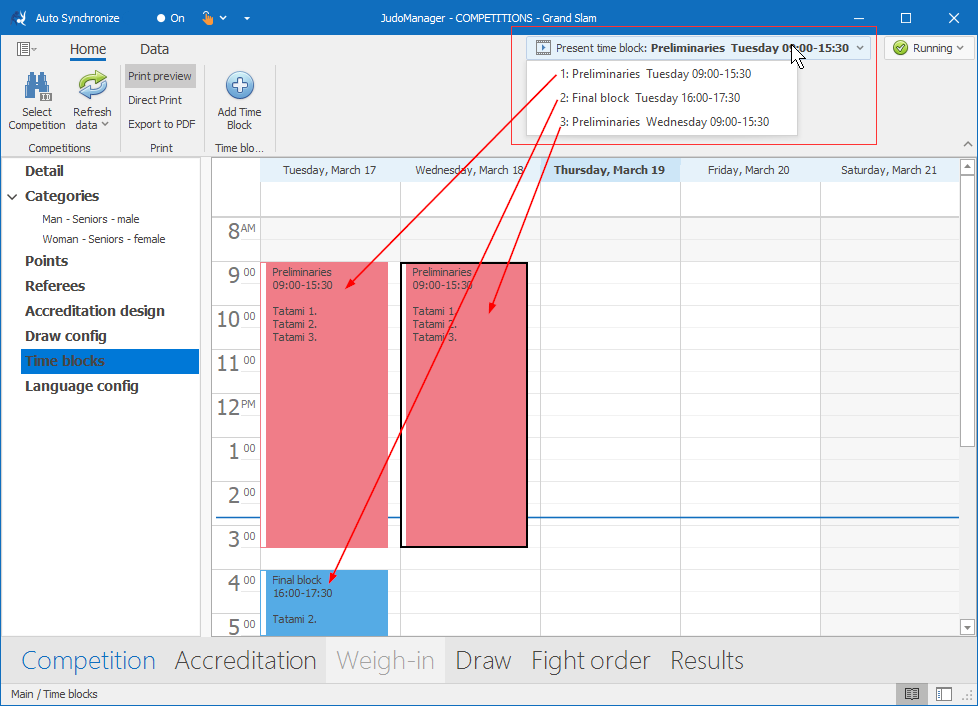Select Wednesday Preliminaries calendar block

point(464,405)
